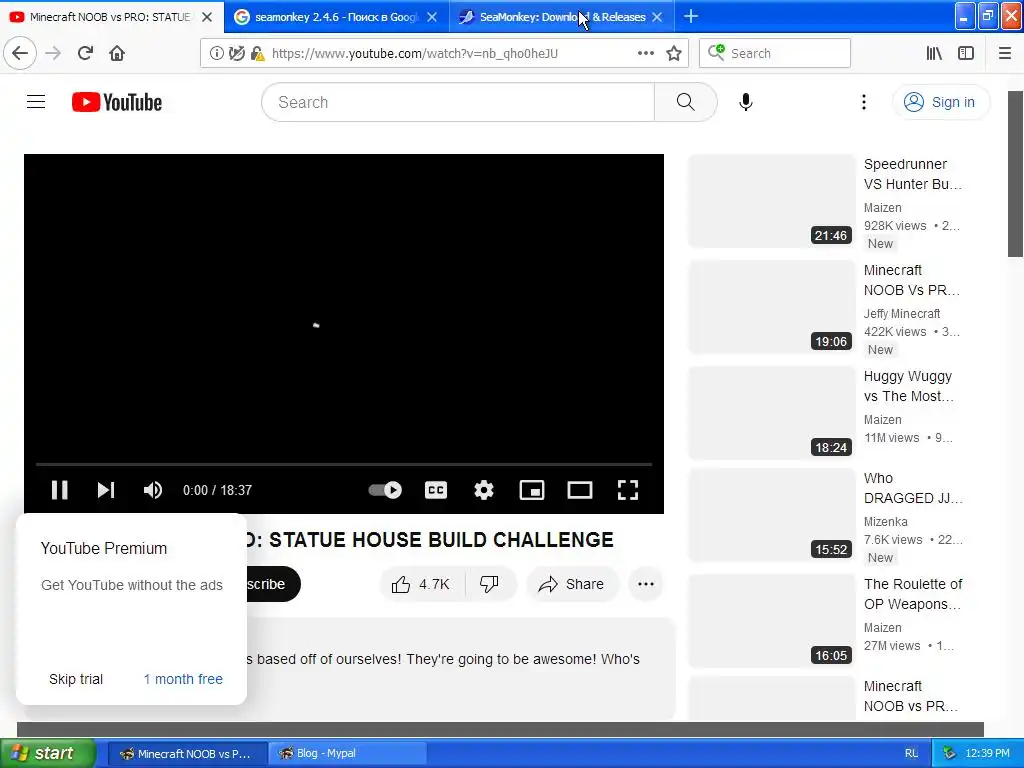Mute the video volume
1024x768 pixels.
point(152,490)
